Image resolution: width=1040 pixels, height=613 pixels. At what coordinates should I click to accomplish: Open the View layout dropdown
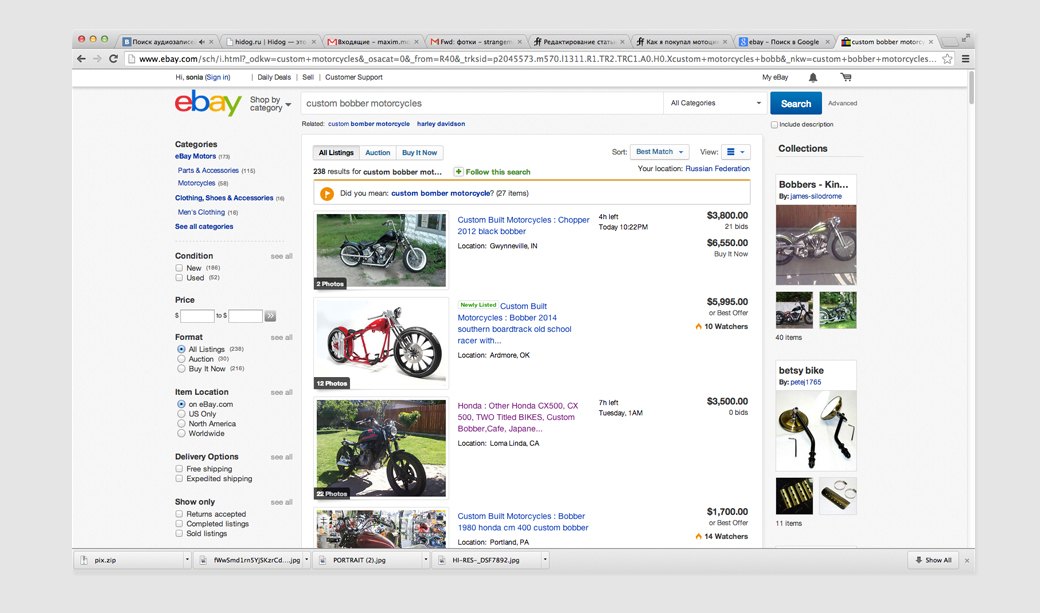[736, 152]
